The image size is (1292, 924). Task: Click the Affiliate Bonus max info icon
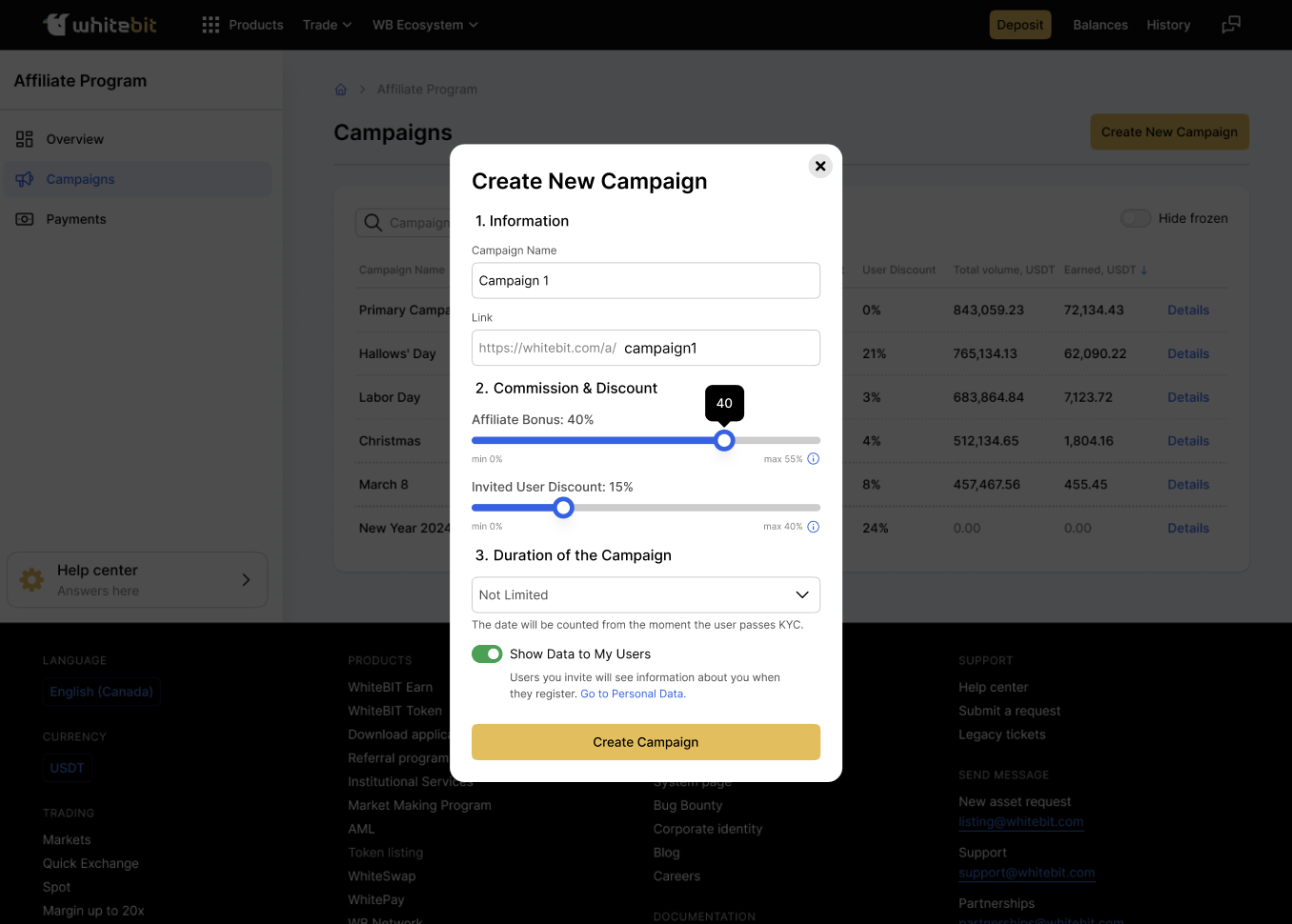coord(813,459)
